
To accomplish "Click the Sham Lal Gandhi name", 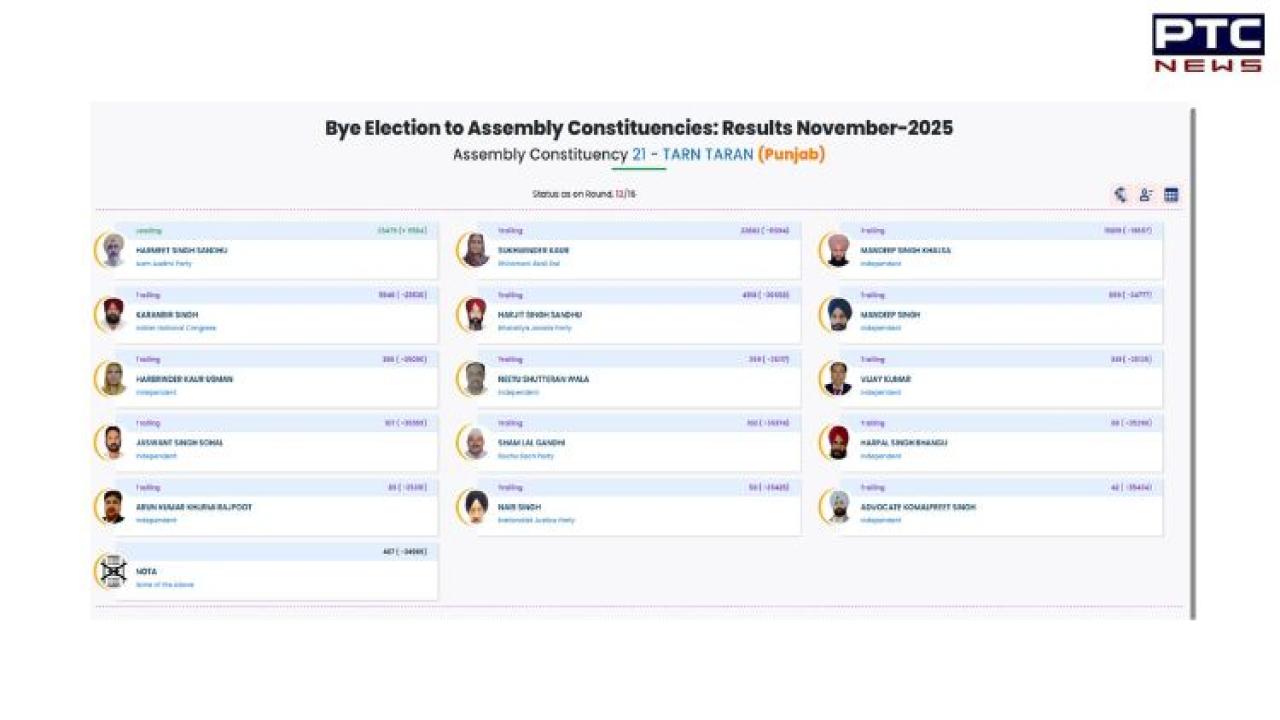I will tap(531, 442).
